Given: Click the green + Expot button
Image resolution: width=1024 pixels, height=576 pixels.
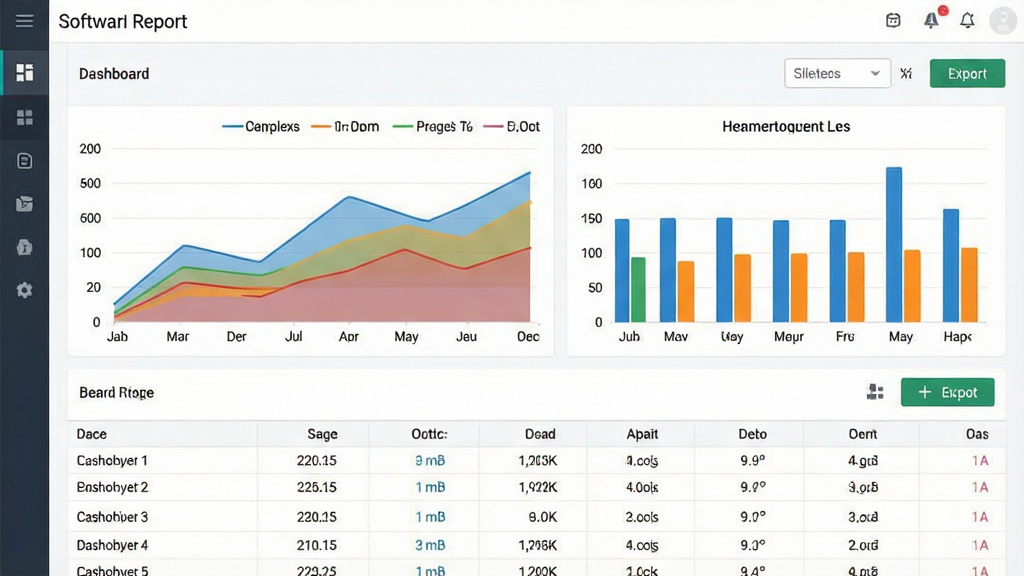Looking at the screenshot, I should coord(948,392).
